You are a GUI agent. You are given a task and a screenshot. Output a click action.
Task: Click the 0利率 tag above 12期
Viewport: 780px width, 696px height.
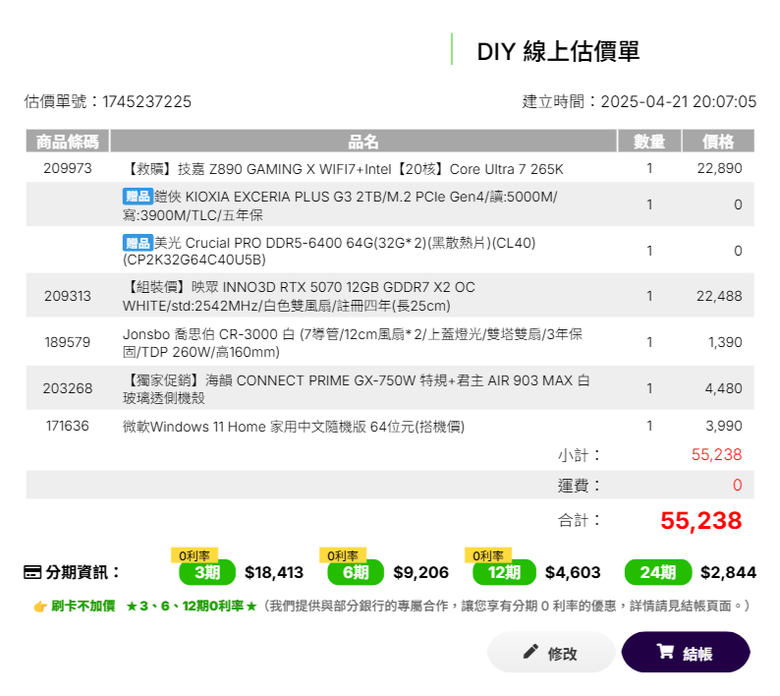click(488, 555)
